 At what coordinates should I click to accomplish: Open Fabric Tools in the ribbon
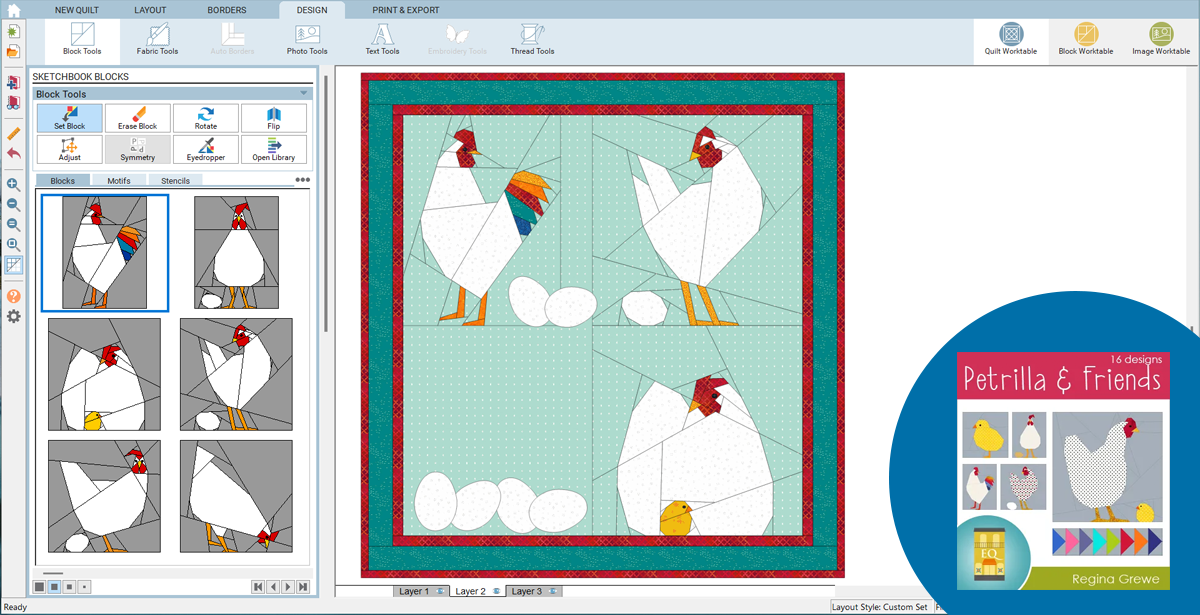157,39
